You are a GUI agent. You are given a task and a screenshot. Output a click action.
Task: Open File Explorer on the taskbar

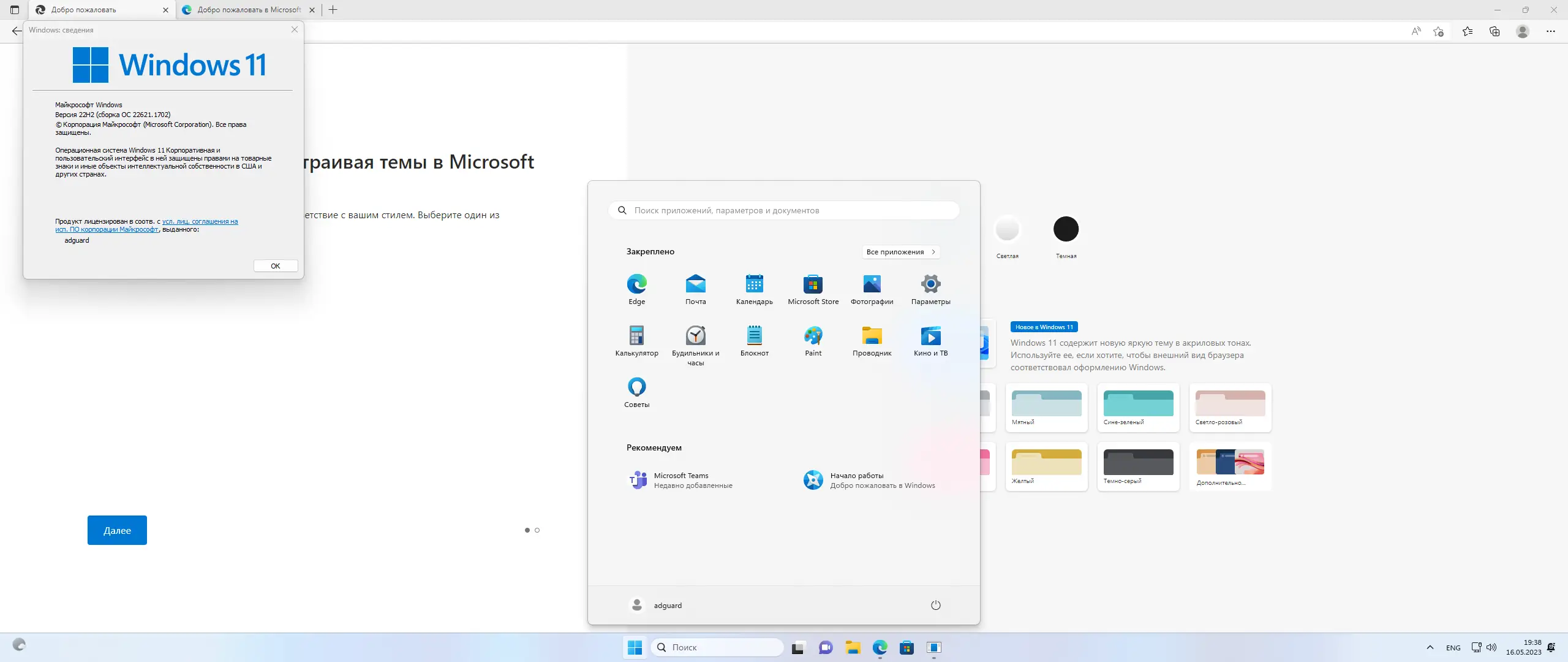click(x=853, y=647)
